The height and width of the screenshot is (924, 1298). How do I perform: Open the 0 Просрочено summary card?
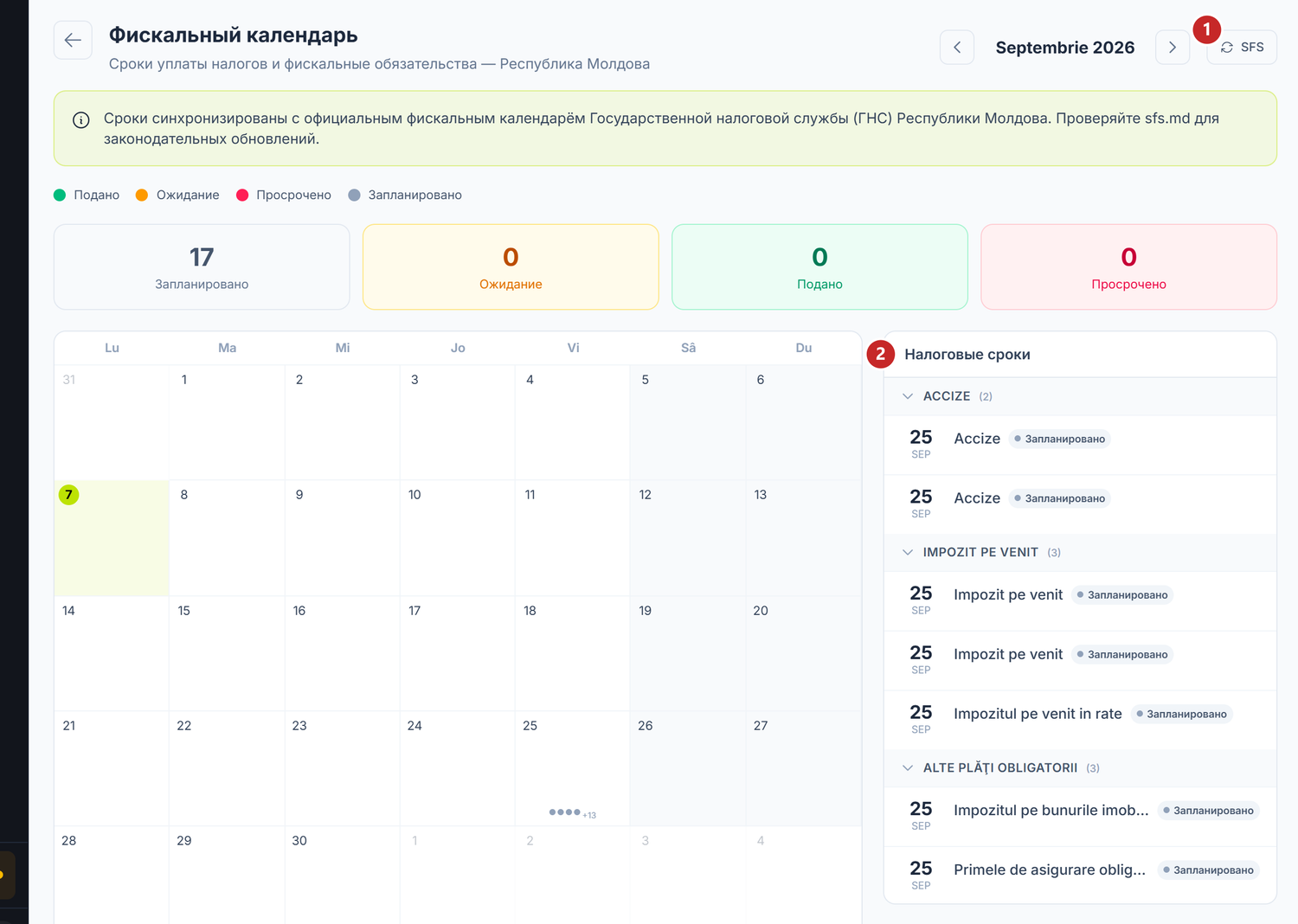1128,267
